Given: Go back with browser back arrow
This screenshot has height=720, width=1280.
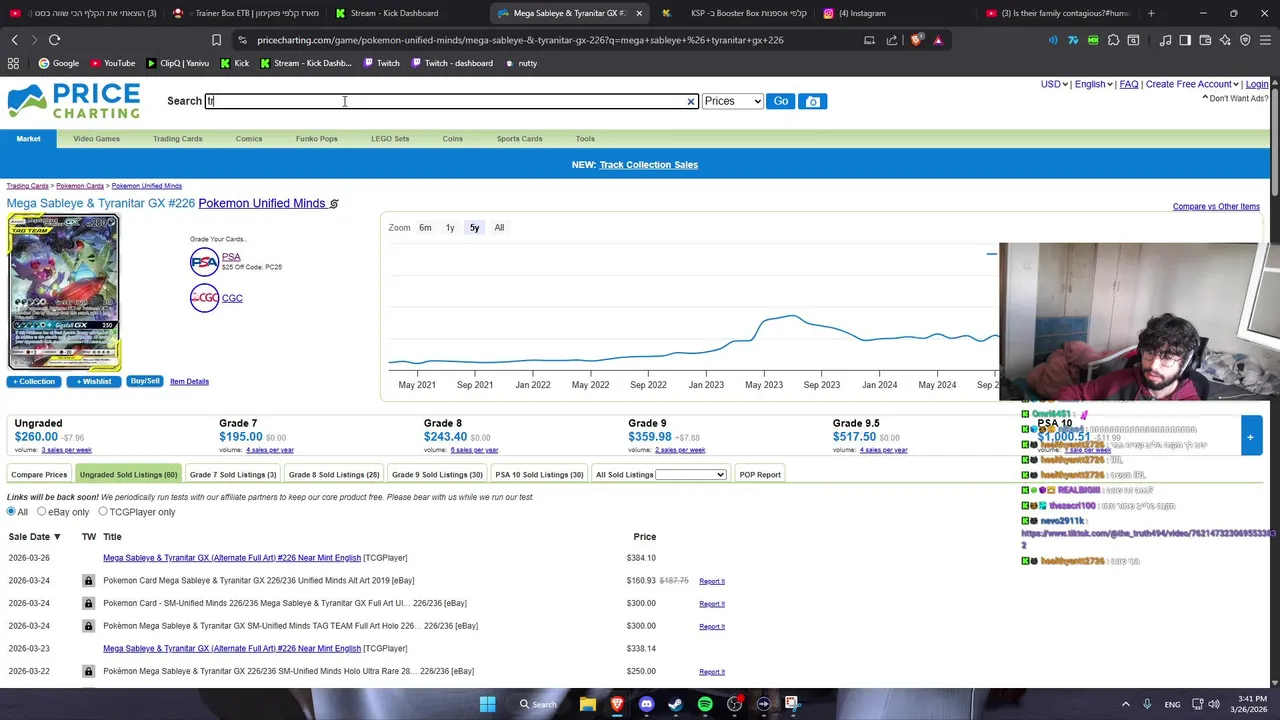Looking at the screenshot, I should click(14, 40).
